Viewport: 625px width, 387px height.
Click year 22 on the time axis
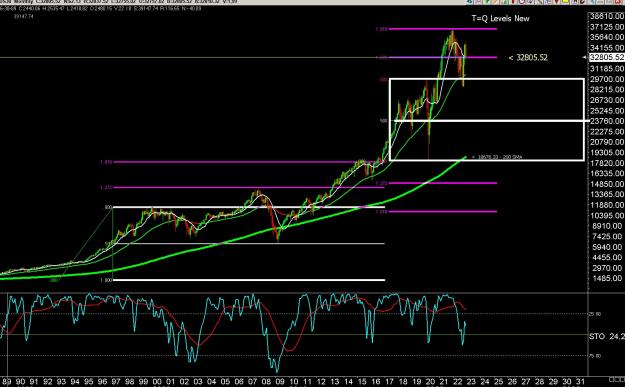coord(458,381)
